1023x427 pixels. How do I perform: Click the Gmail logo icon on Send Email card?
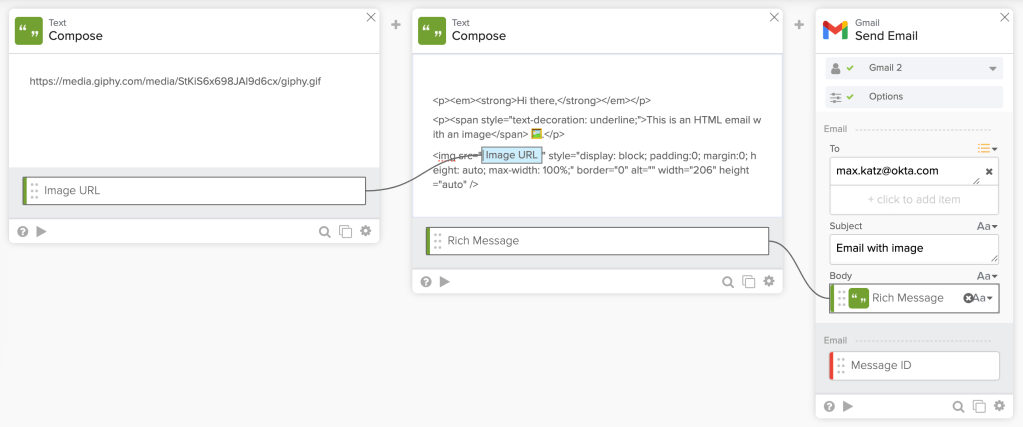pyautogui.click(x=835, y=30)
